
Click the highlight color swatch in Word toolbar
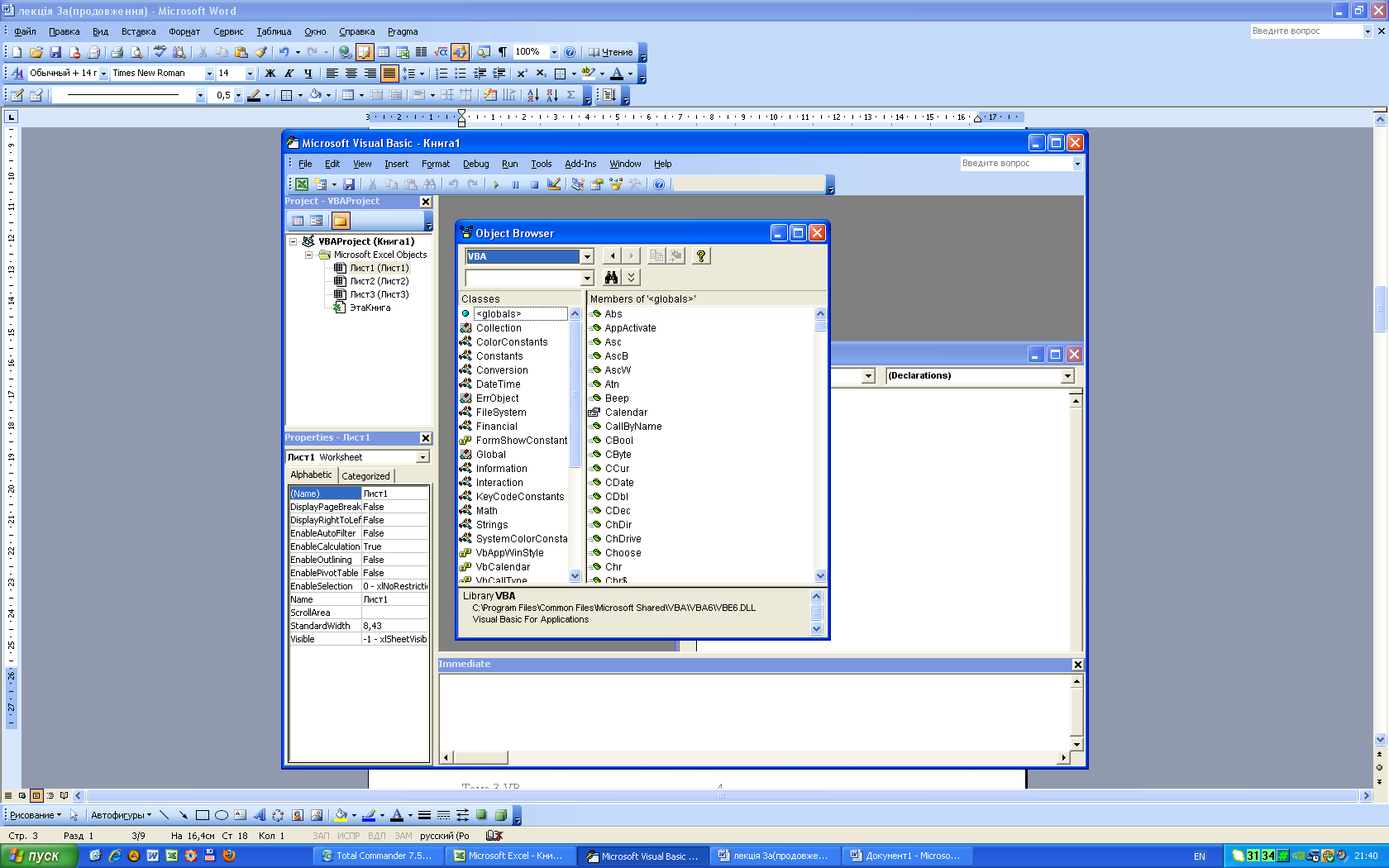click(x=588, y=74)
